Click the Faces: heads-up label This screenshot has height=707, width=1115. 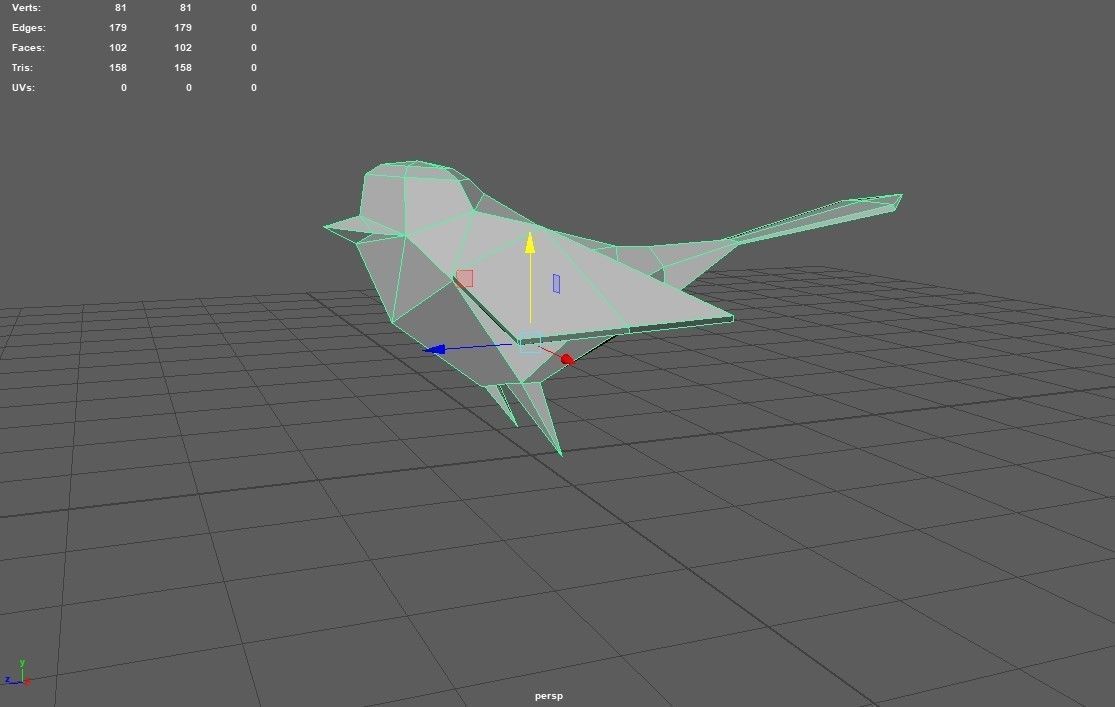(x=28, y=48)
